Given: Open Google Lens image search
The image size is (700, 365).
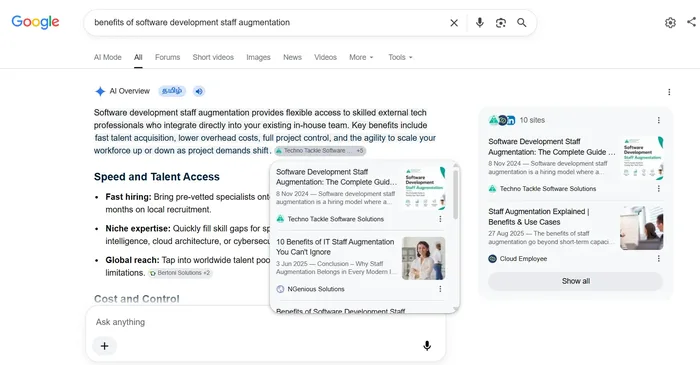Looking at the screenshot, I should pos(500,23).
